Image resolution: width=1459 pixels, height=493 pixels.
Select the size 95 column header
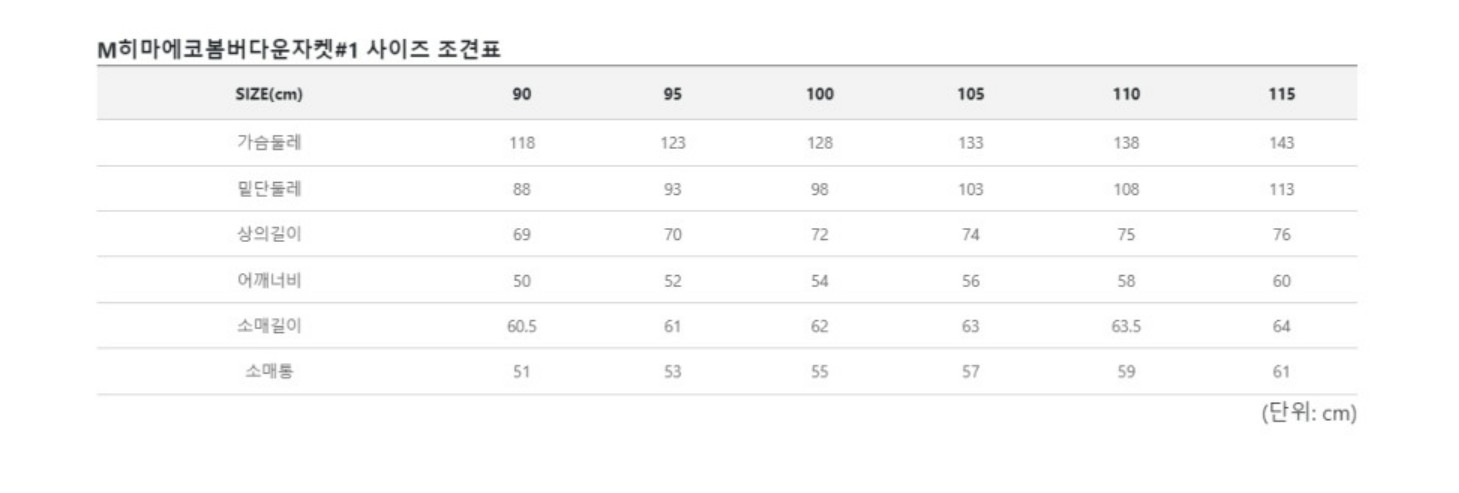tap(672, 94)
